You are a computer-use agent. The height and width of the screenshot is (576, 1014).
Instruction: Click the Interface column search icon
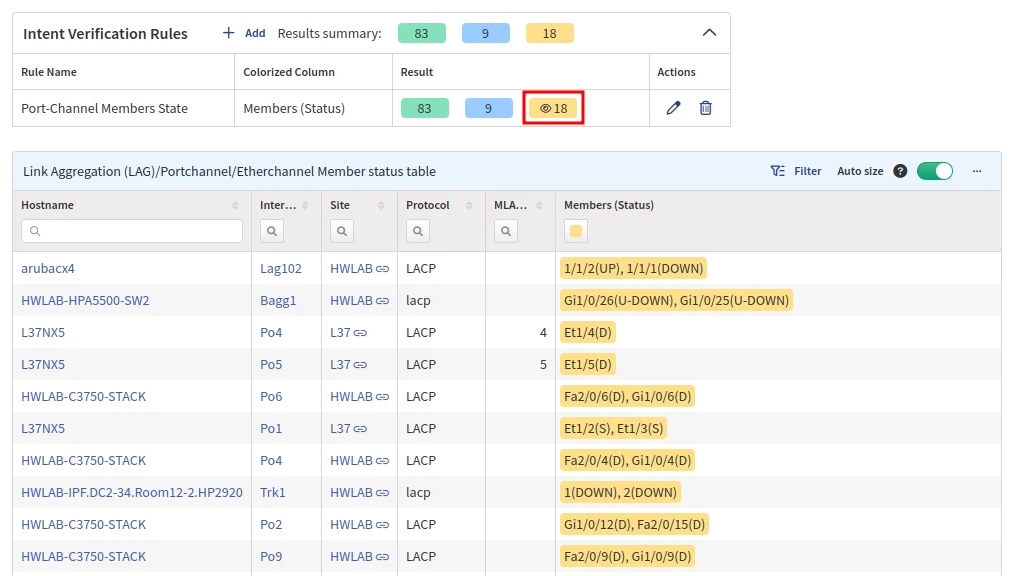(272, 231)
